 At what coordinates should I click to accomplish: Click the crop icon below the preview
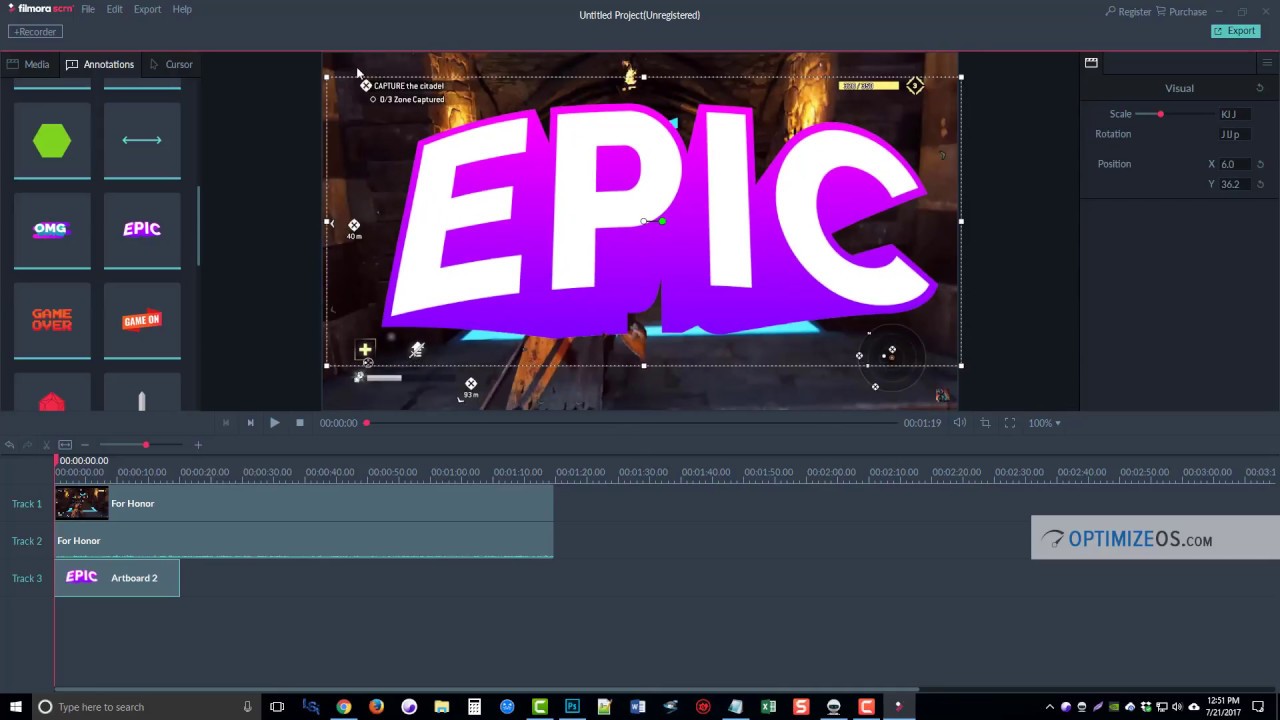coord(985,423)
